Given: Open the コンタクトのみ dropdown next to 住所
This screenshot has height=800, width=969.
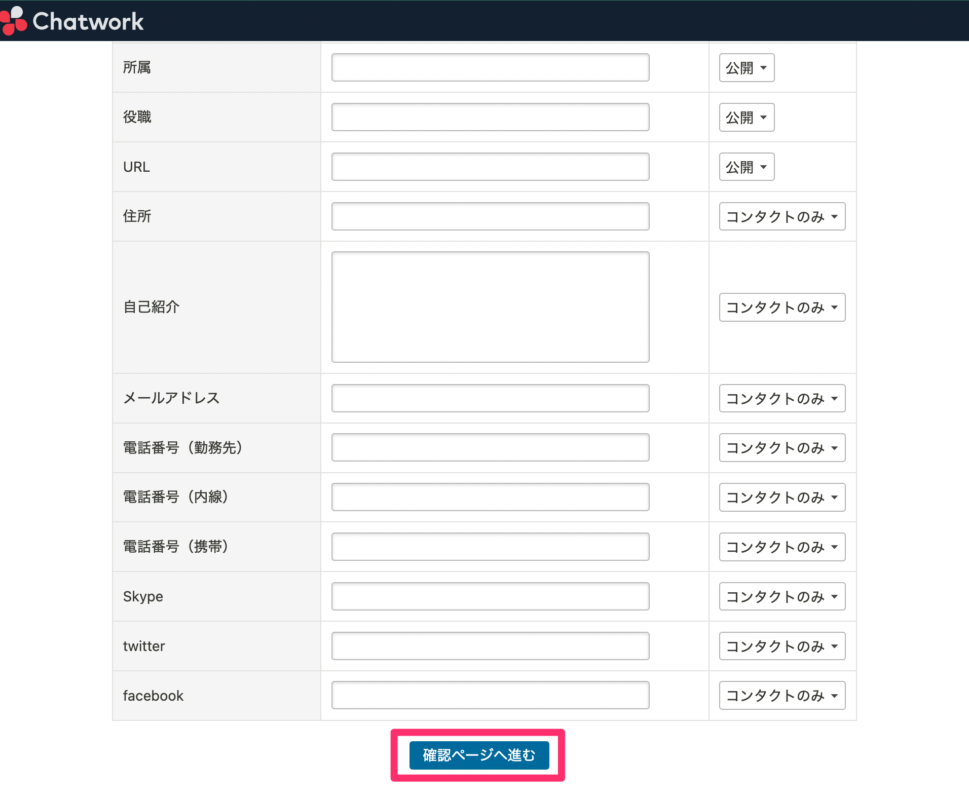Looking at the screenshot, I should (x=781, y=216).
